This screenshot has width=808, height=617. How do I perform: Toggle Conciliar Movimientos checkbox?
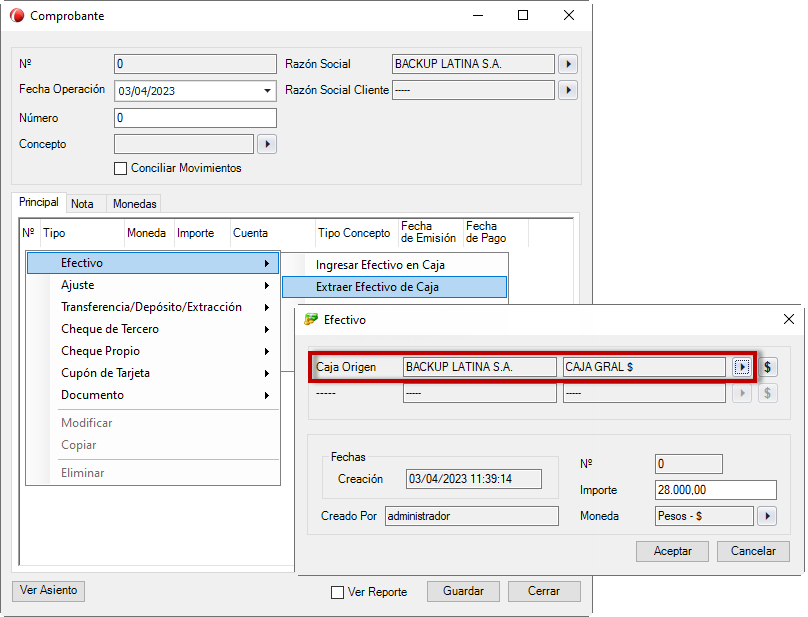[120, 169]
